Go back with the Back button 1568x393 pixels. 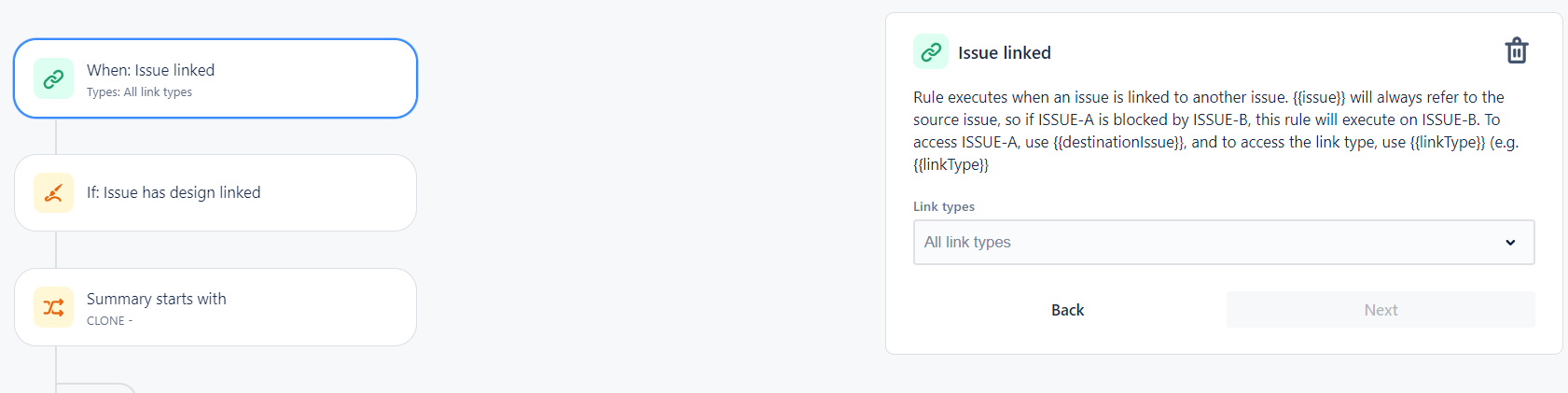pos(1067,310)
